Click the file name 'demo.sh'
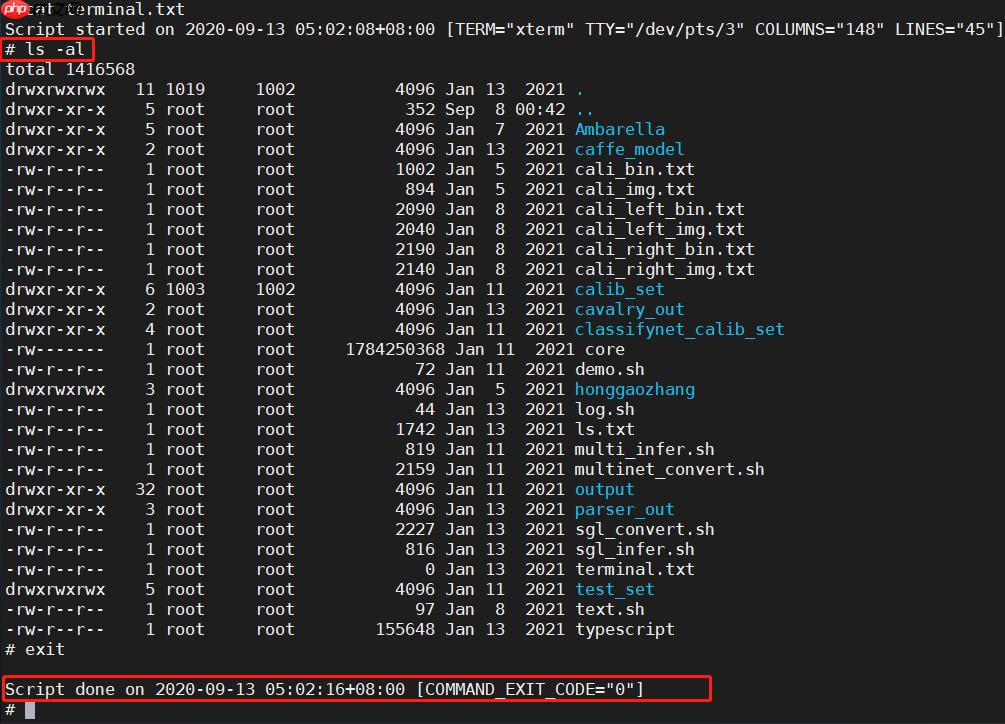This screenshot has height=724, width=1005. point(610,370)
